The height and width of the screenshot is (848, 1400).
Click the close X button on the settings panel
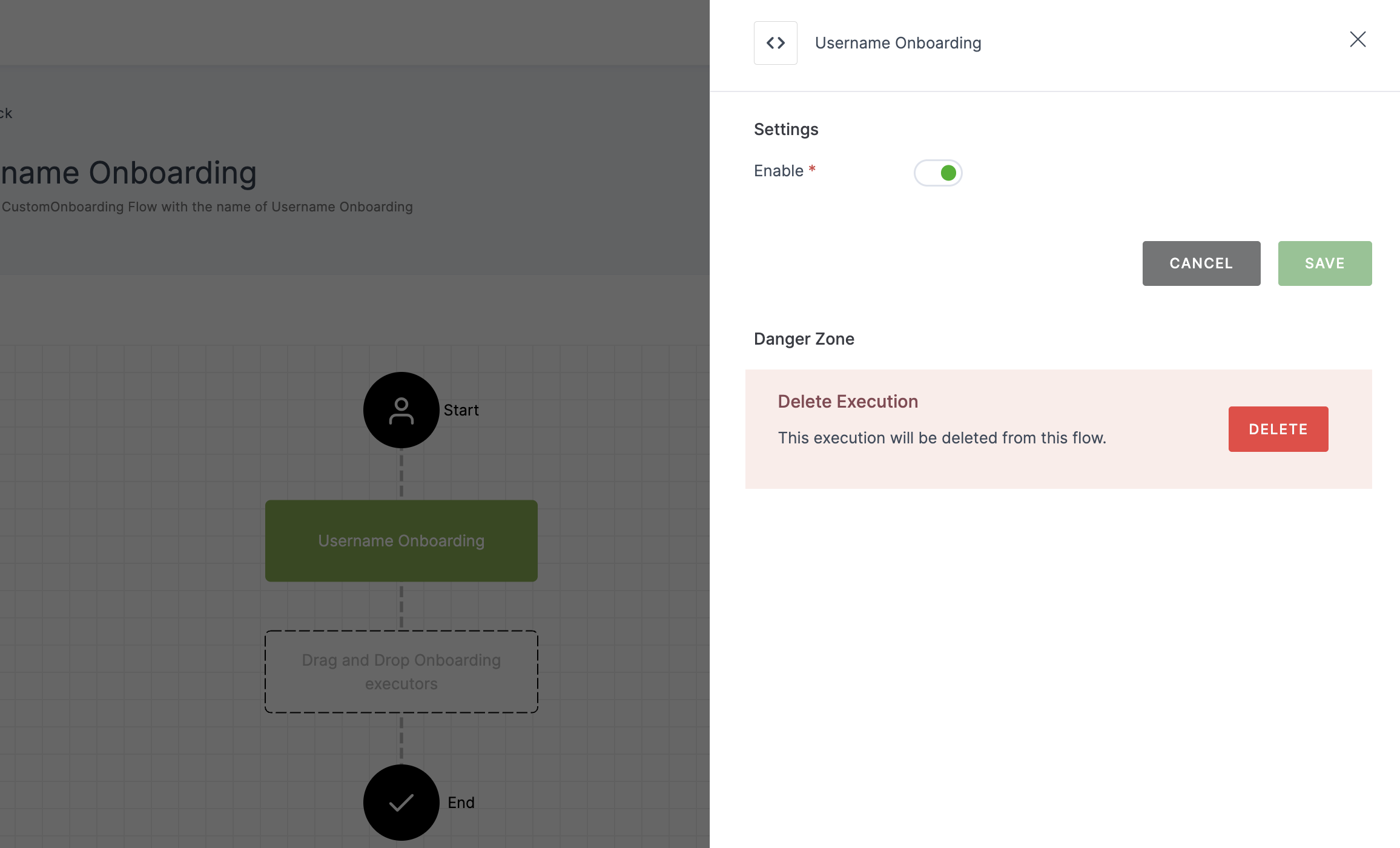tap(1357, 39)
